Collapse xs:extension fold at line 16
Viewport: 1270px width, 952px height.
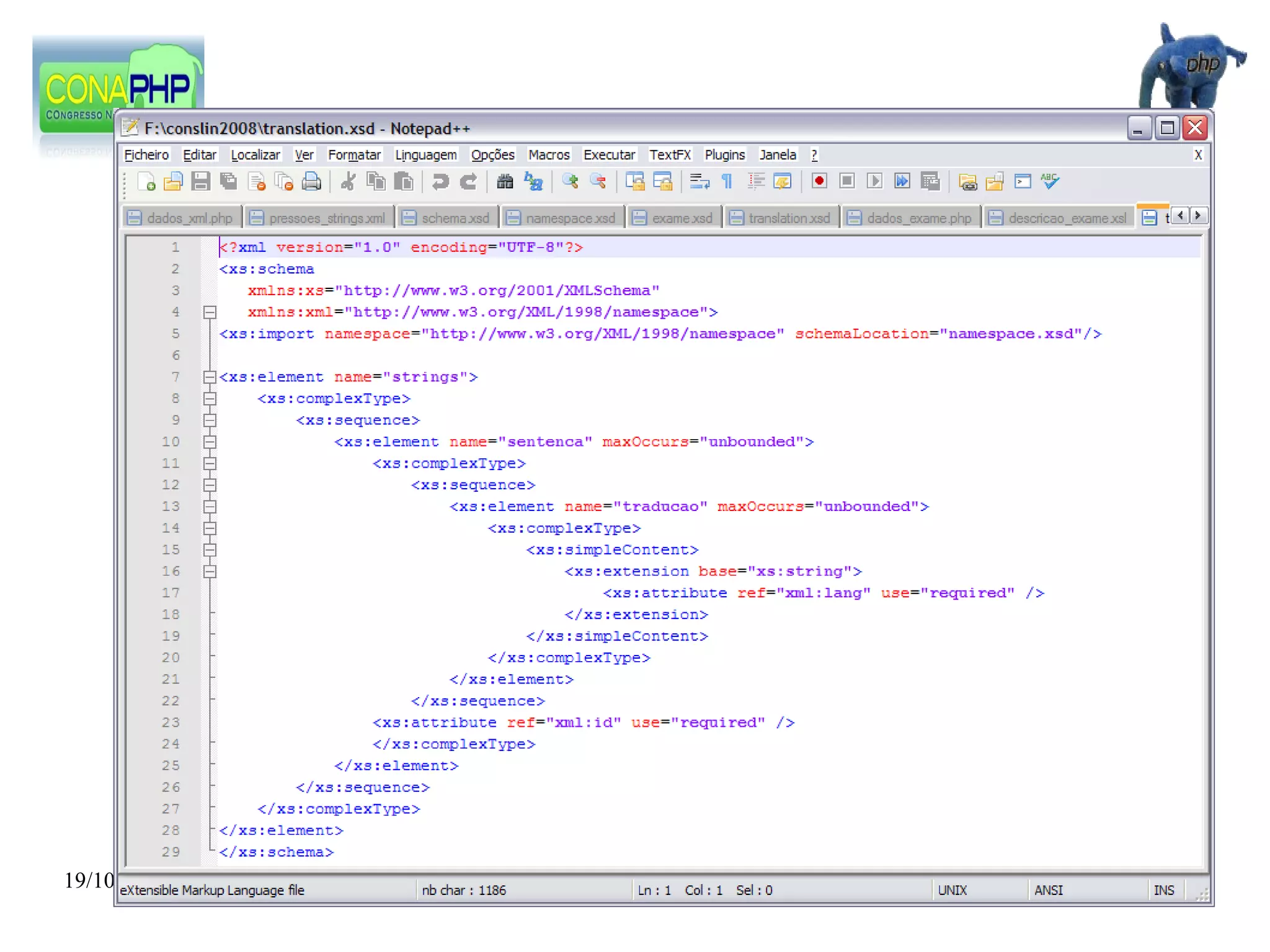[210, 572]
